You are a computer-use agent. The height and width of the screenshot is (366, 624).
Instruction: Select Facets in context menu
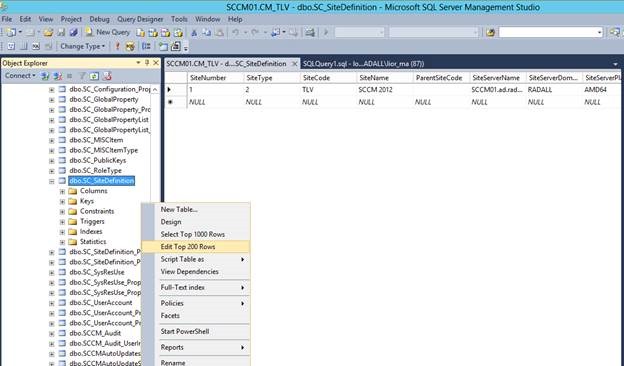point(196,315)
